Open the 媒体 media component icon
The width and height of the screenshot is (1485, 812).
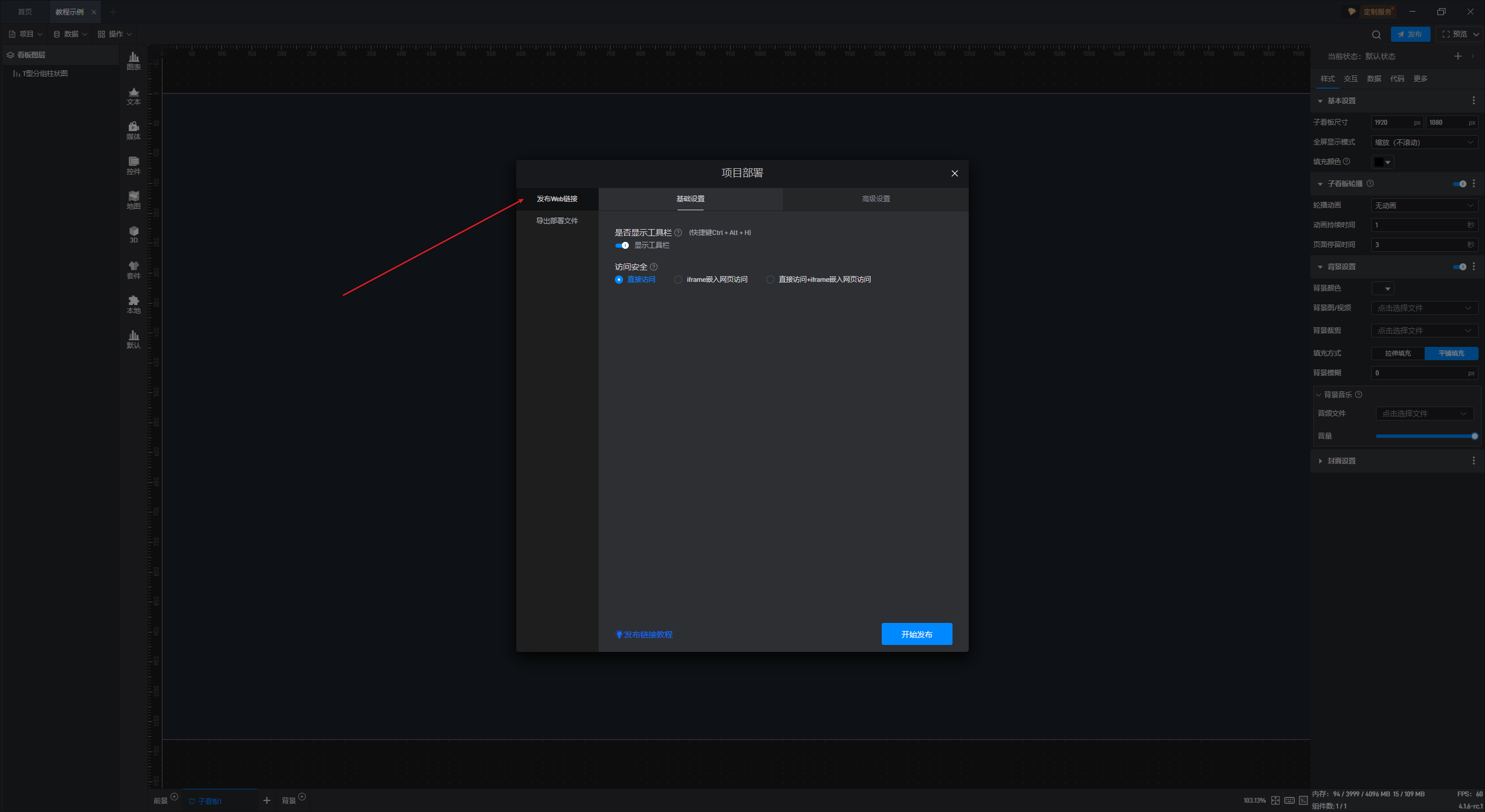(133, 130)
